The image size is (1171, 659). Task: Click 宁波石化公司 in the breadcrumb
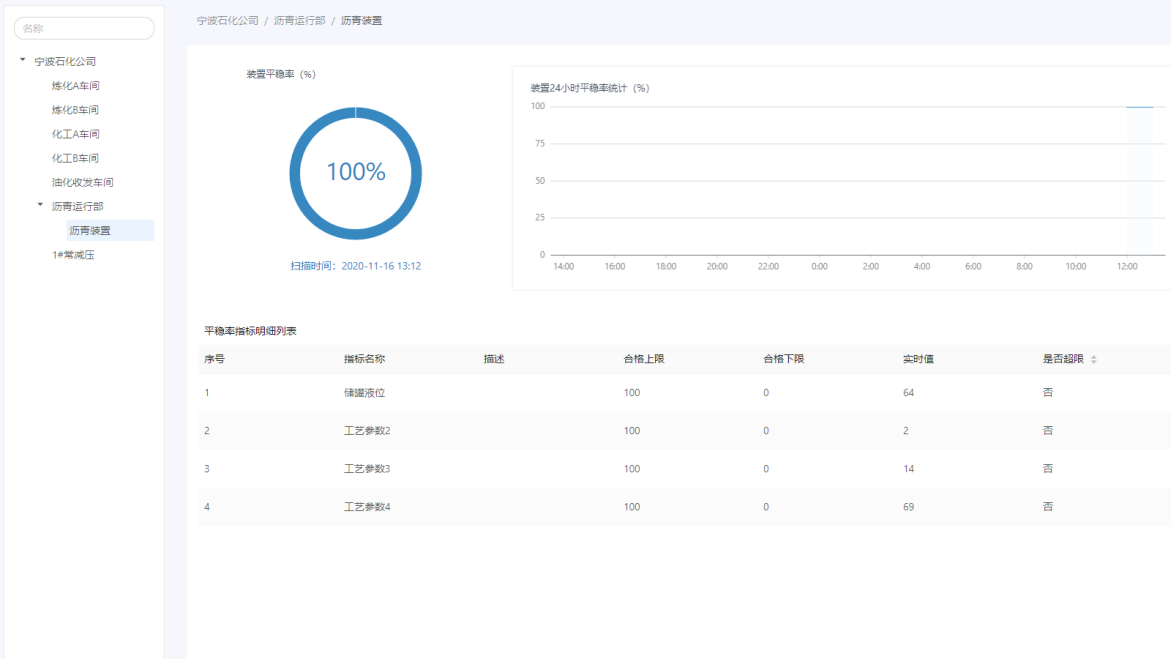pos(227,20)
